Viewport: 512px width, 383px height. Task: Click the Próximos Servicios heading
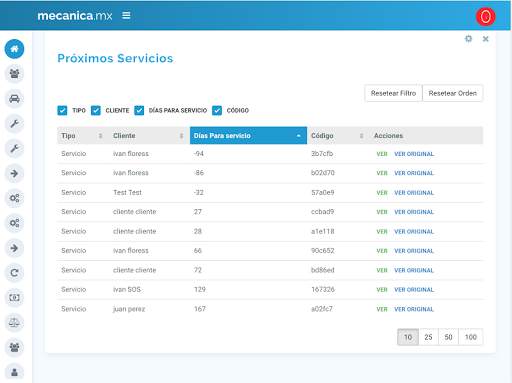115,58
